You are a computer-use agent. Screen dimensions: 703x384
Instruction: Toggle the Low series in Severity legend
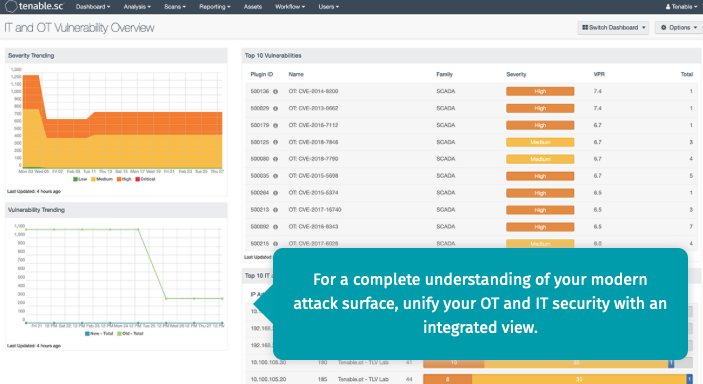[80, 179]
